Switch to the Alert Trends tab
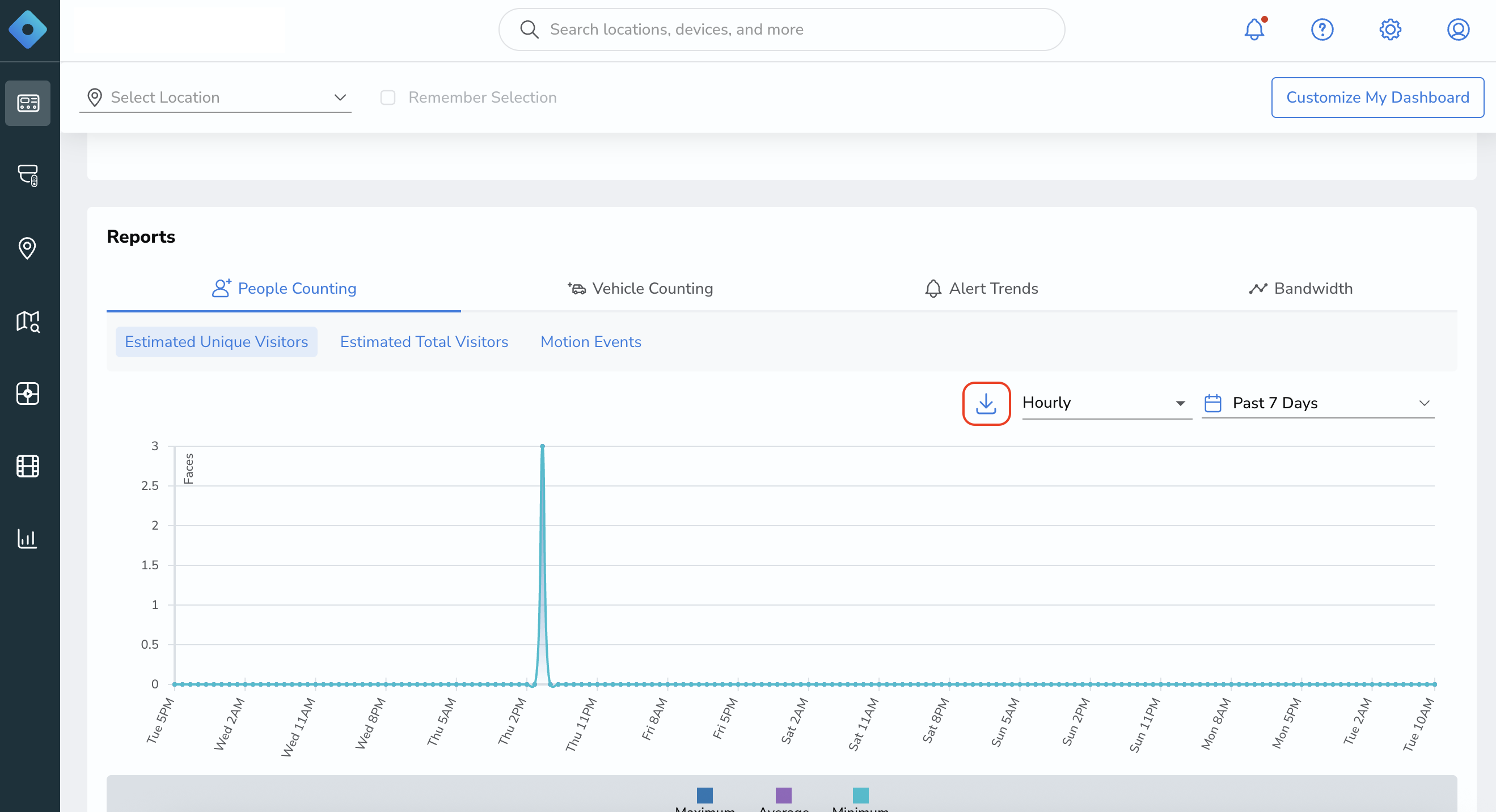The height and width of the screenshot is (812, 1496). tap(981, 289)
